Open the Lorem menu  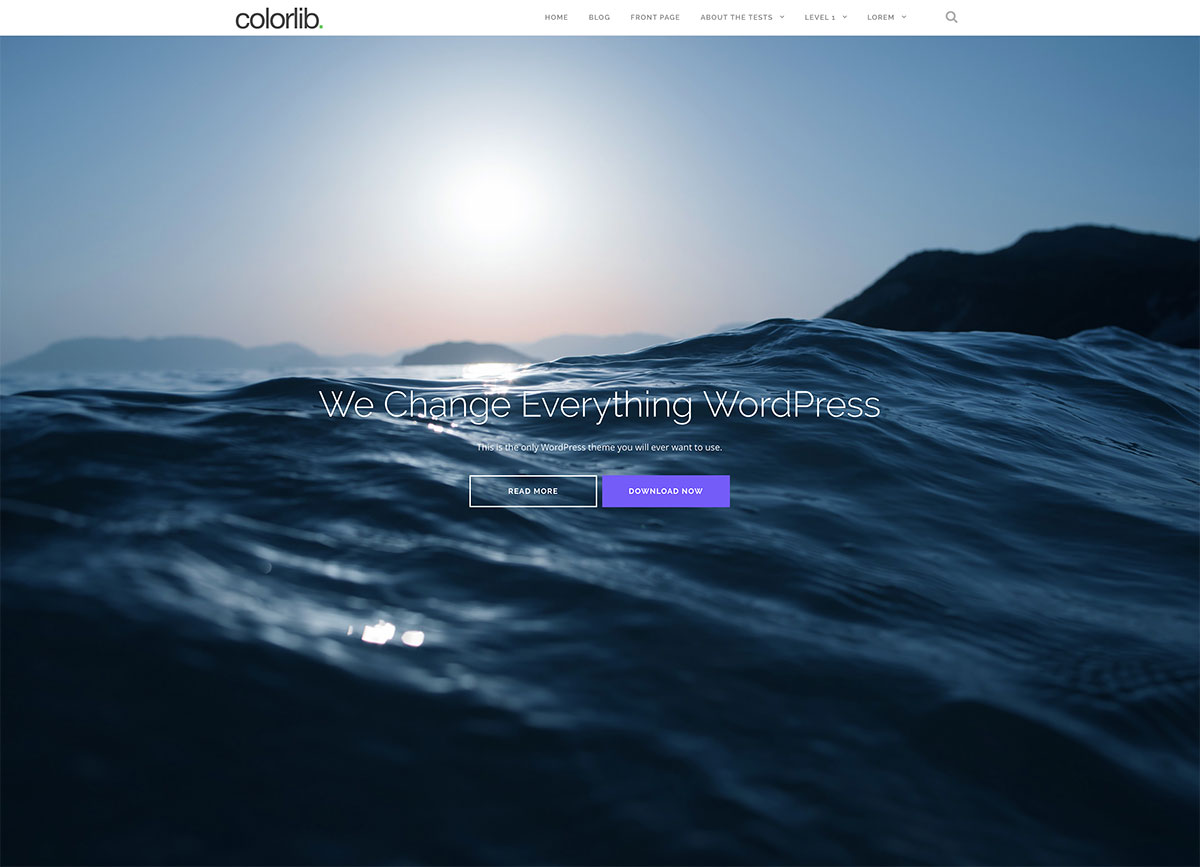coord(880,17)
